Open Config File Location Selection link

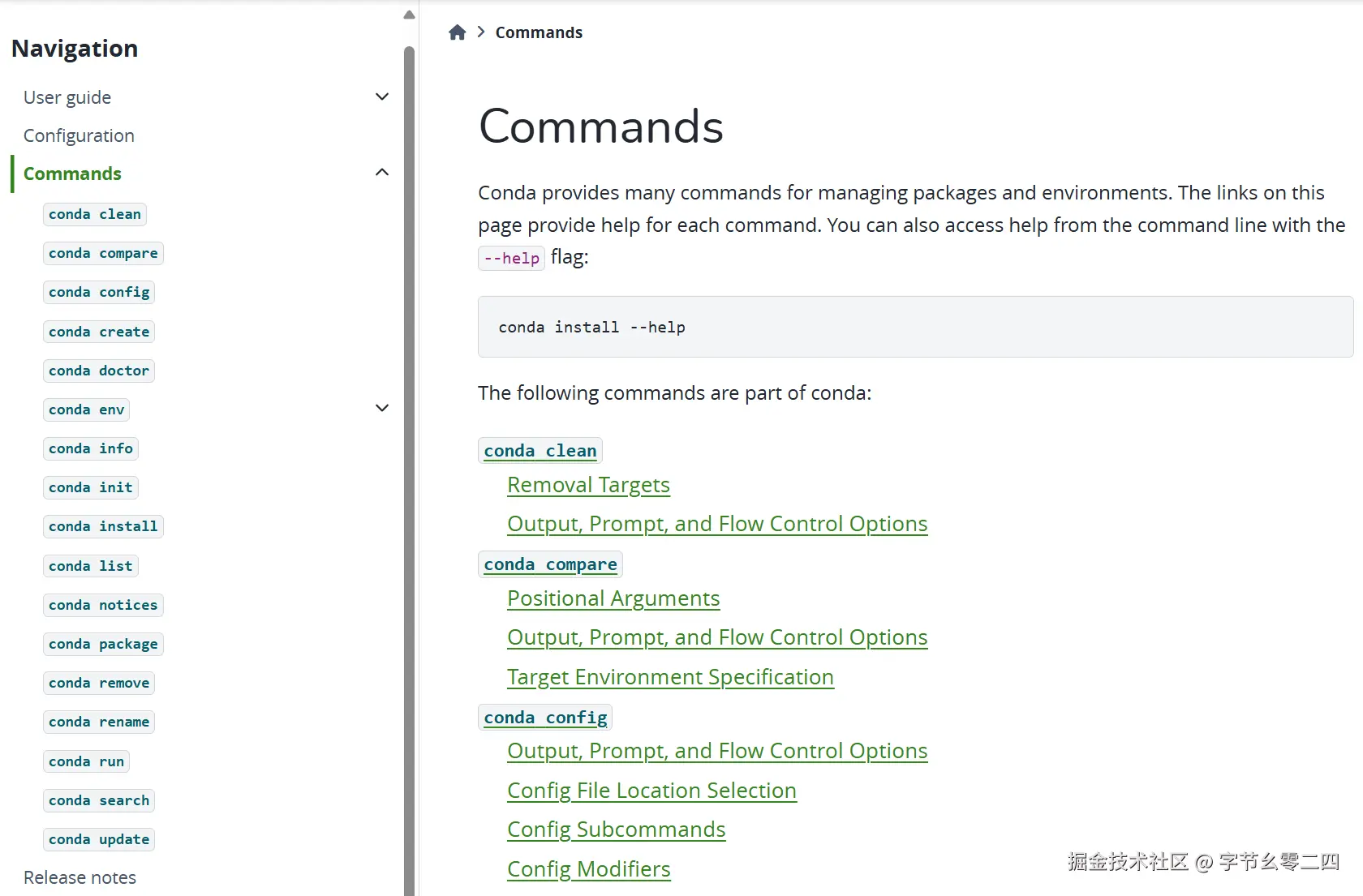click(x=651, y=791)
